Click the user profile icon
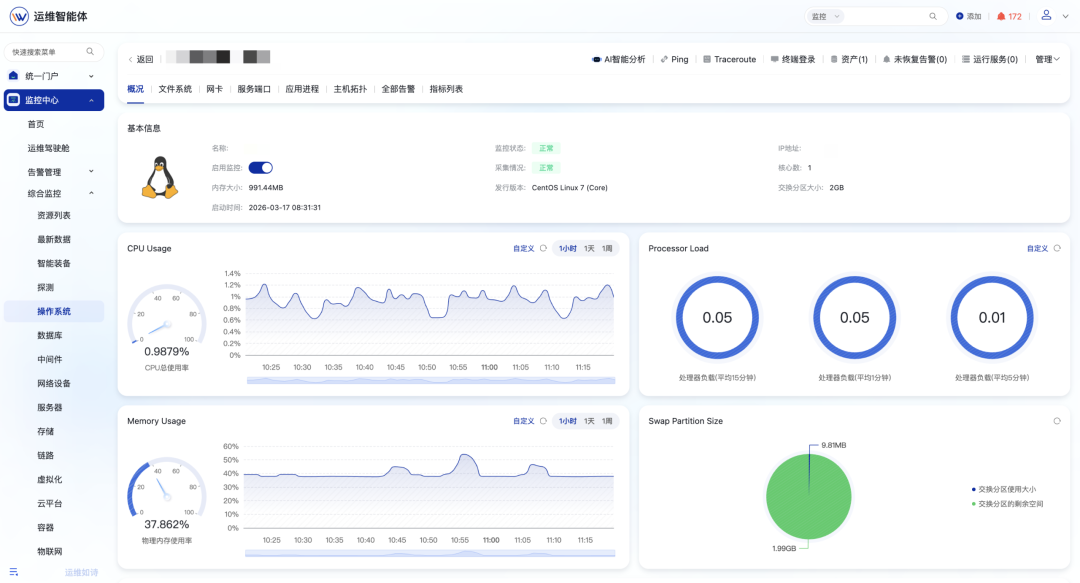1080x583 pixels. click(1046, 15)
